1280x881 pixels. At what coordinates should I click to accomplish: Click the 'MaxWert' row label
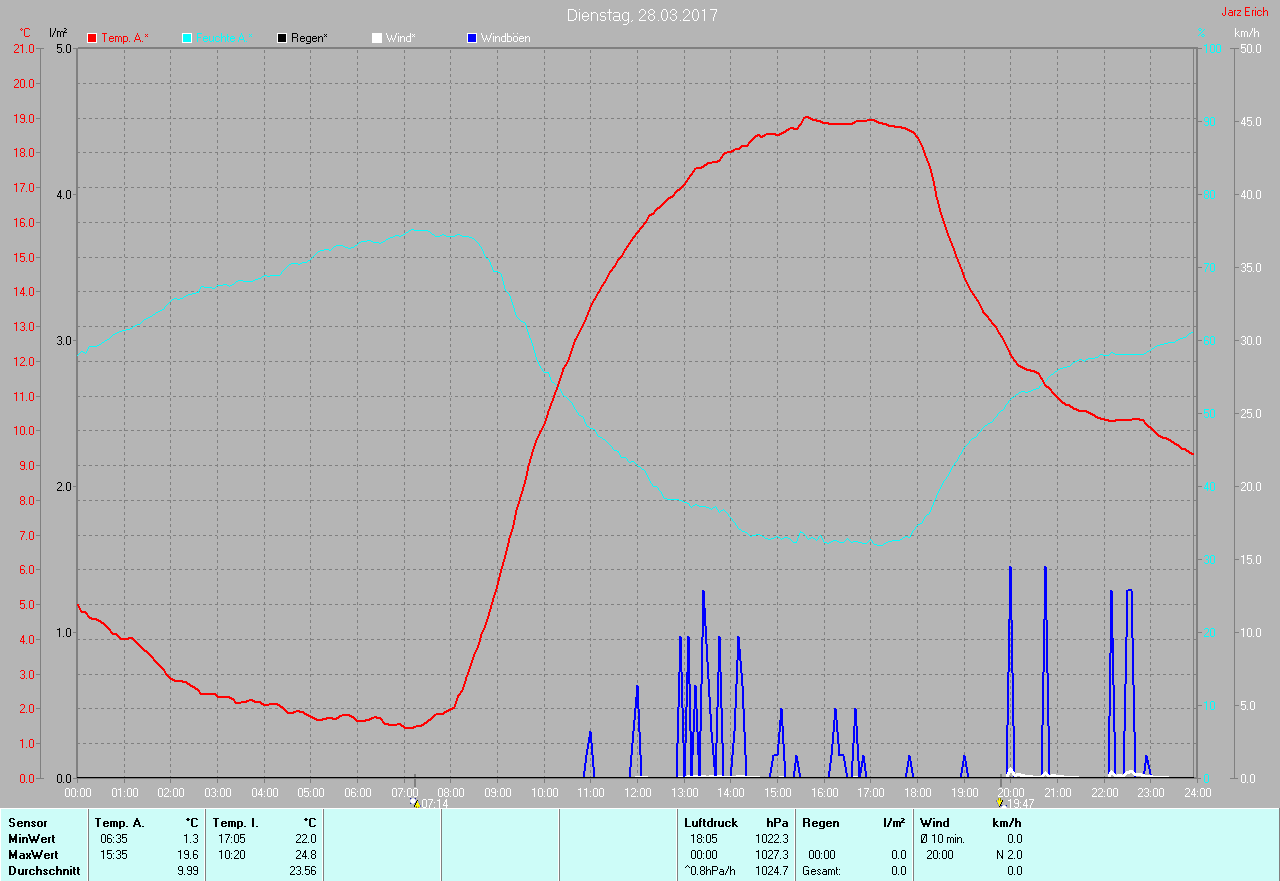tap(33, 855)
